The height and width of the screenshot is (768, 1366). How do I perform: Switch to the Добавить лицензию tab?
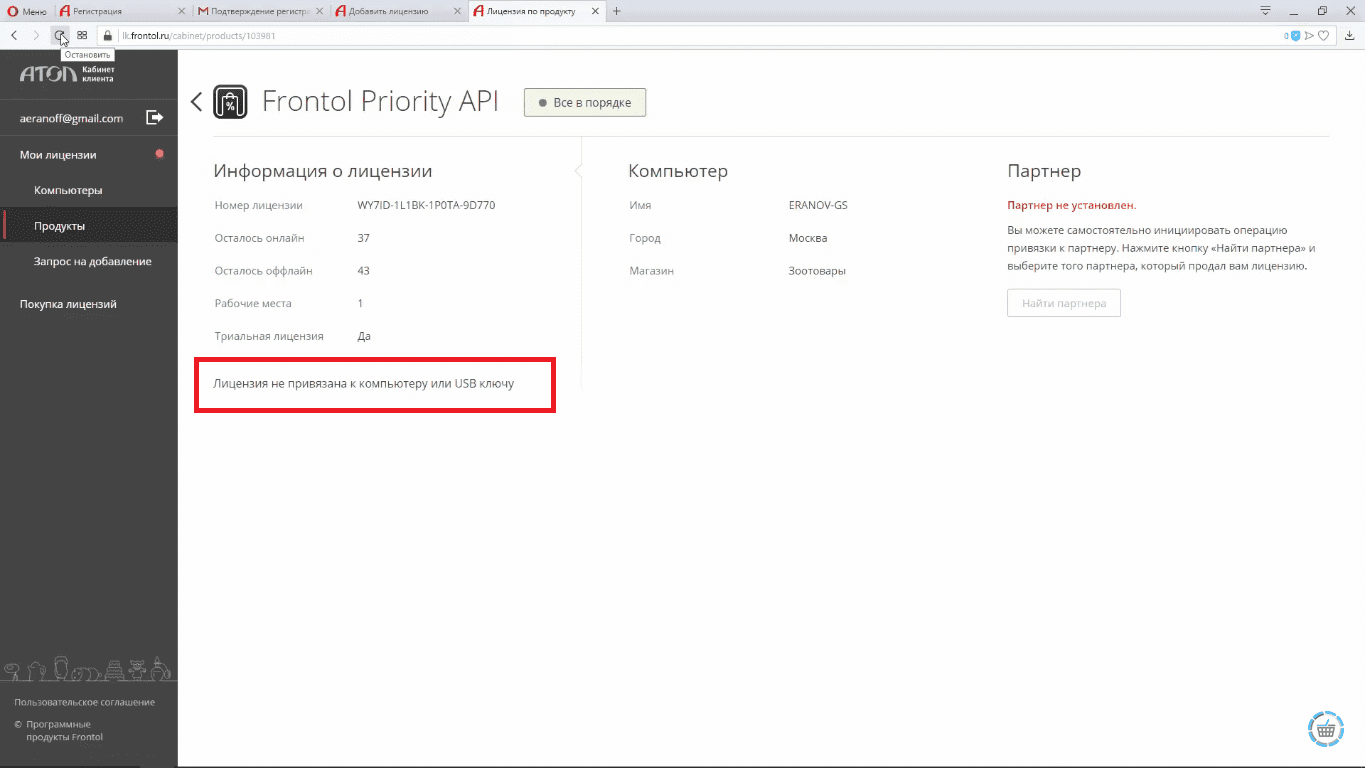pyautogui.click(x=398, y=11)
